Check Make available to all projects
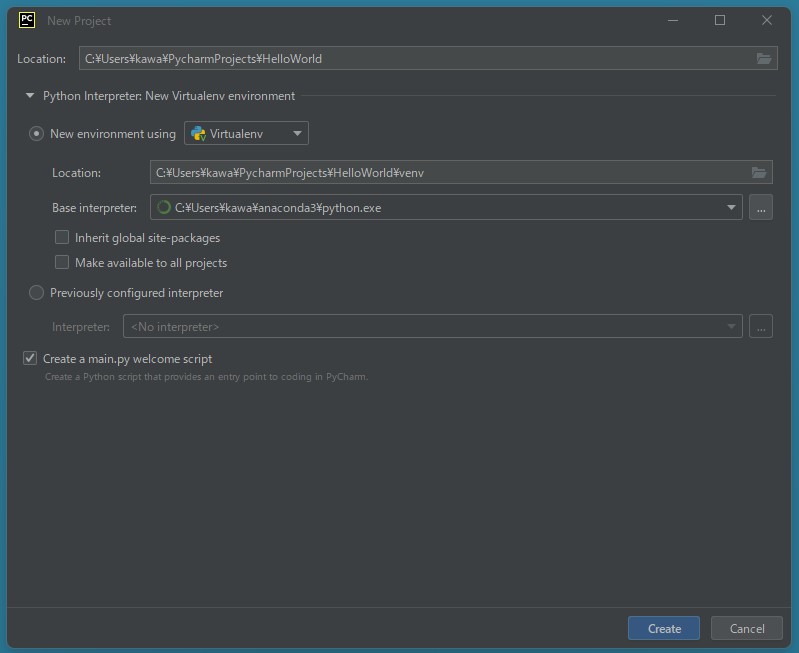The height and width of the screenshot is (653, 799). tap(62, 263)
